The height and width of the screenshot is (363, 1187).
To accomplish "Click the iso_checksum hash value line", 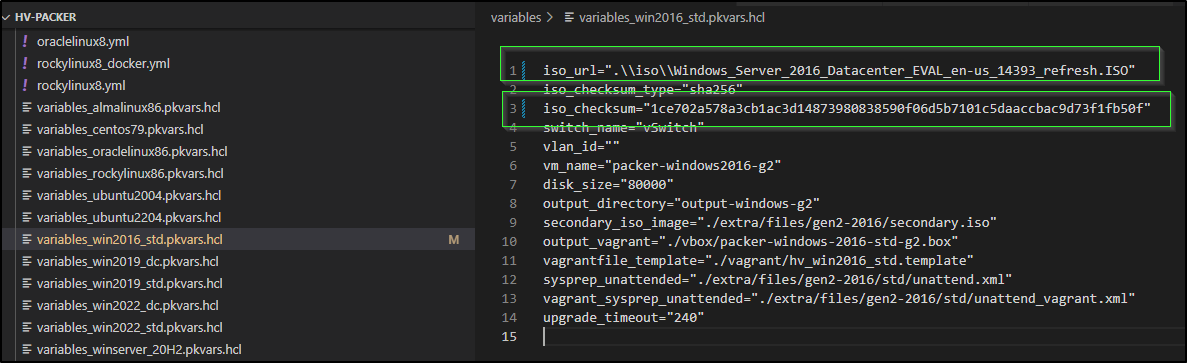I will (847, 109).
